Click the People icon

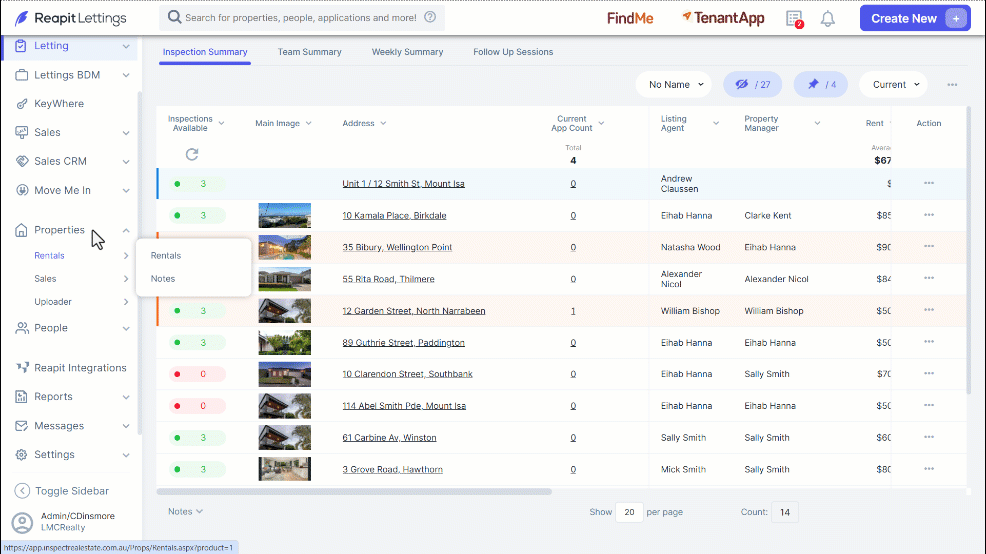tap(21, 328)
